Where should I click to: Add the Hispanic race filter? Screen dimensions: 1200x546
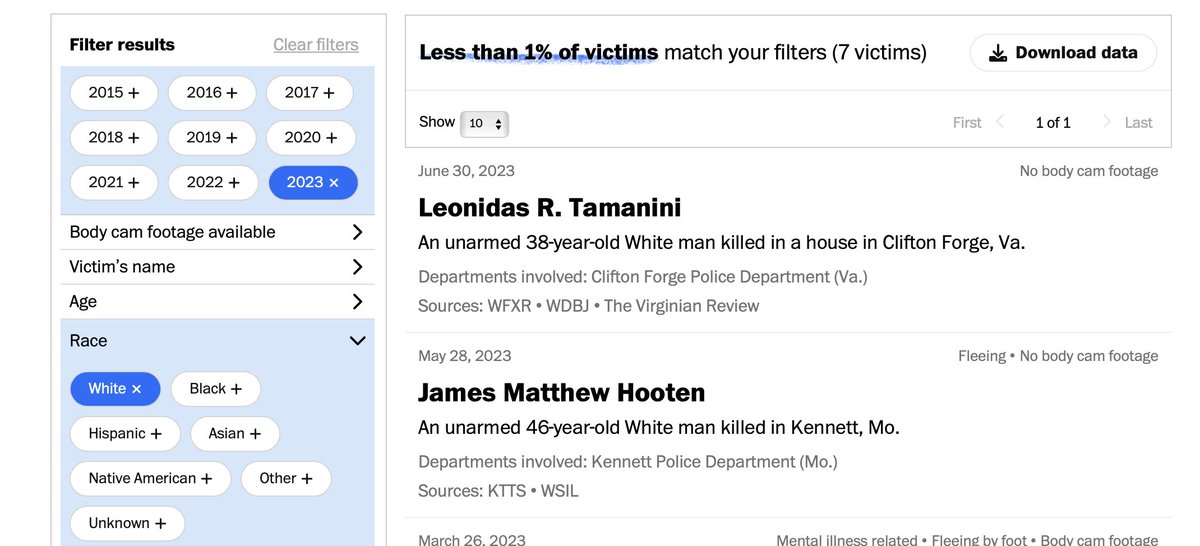coord(125,433)
